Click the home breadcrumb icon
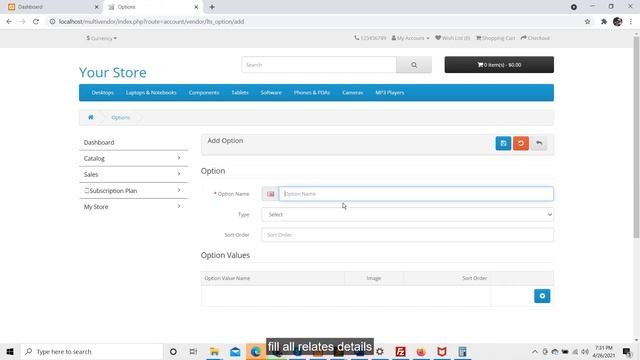The height and width of the screenshot is (360, 640). pos(91,117)
